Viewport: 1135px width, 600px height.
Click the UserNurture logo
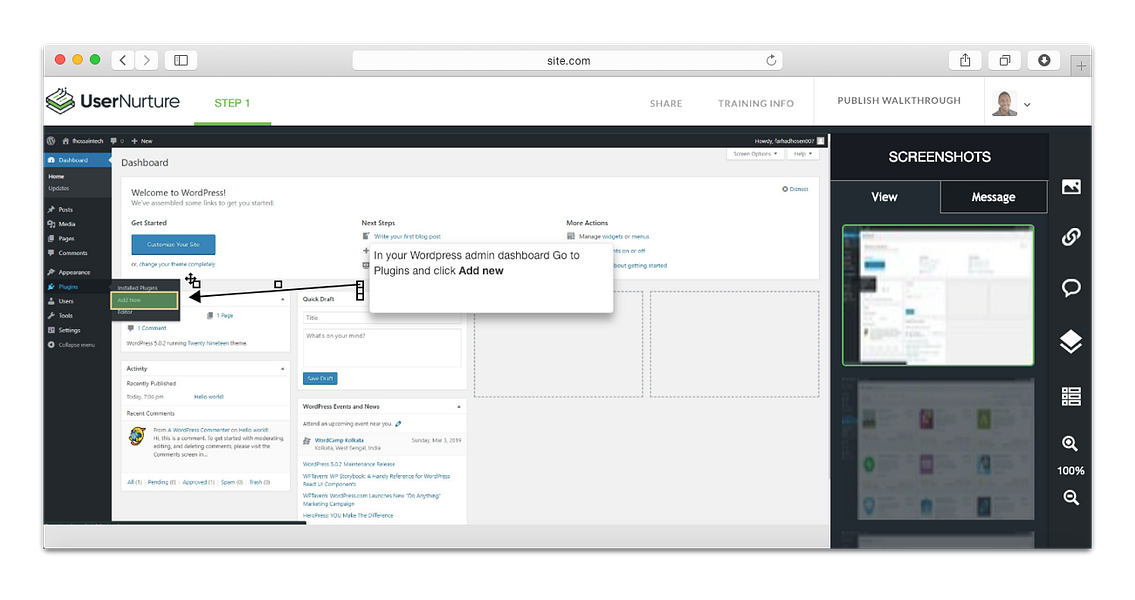[x=113, y=101]
